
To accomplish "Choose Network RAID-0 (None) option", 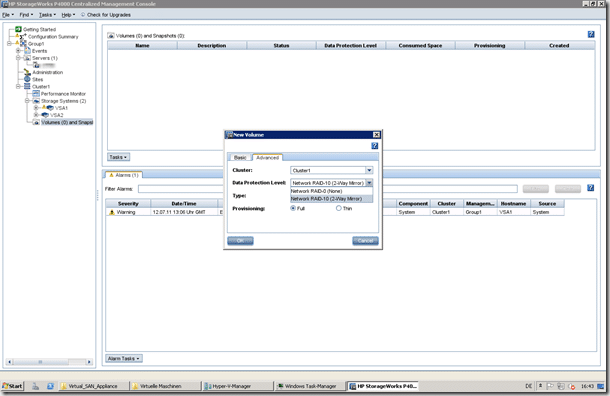I will (331, 191).
